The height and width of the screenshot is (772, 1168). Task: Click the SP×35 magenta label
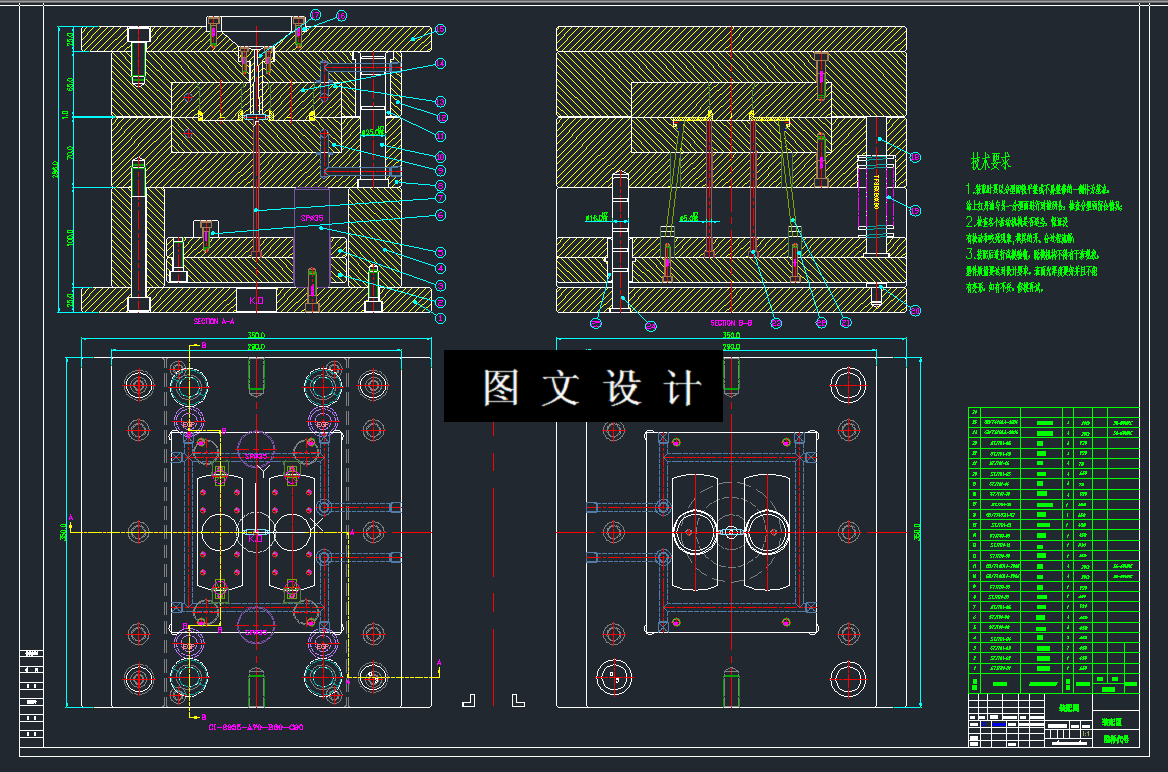click(312, 218)
